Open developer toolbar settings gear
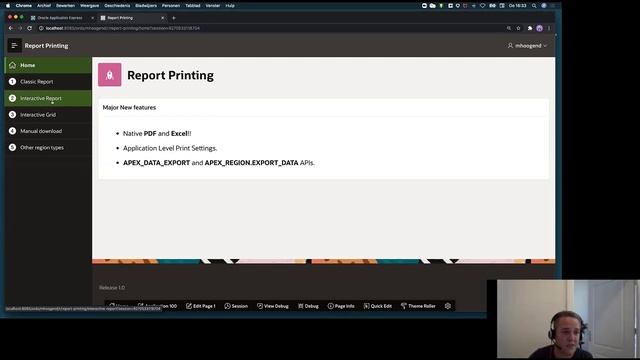The image size is (640, 360). (448, 306)
